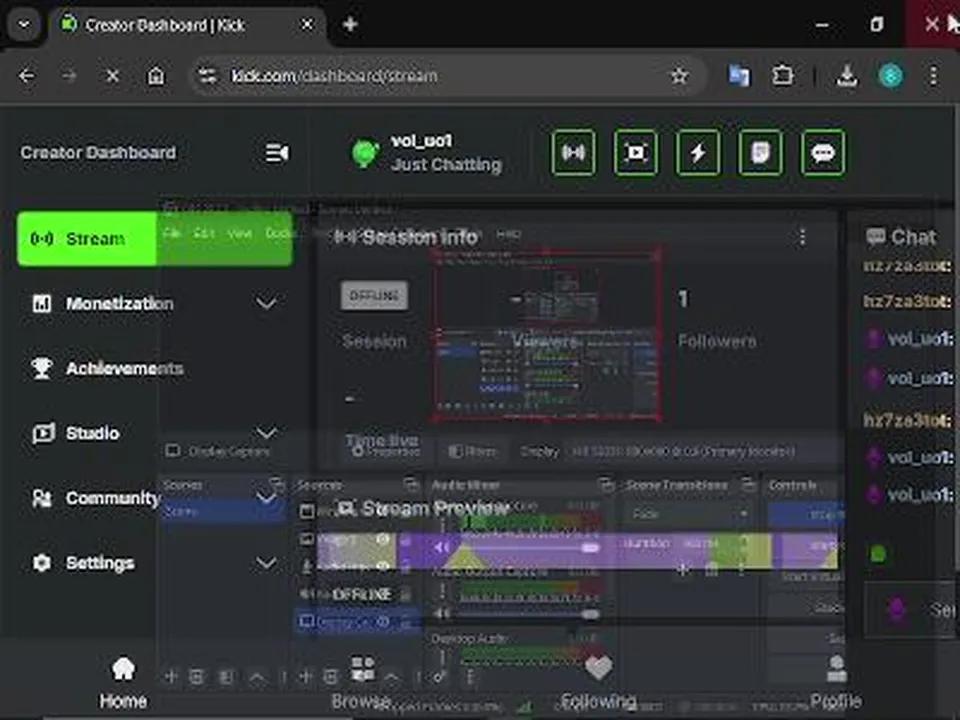Select Stream in the dashboard sidebar
The image size is (960, 720).
[x=155, y=239]
